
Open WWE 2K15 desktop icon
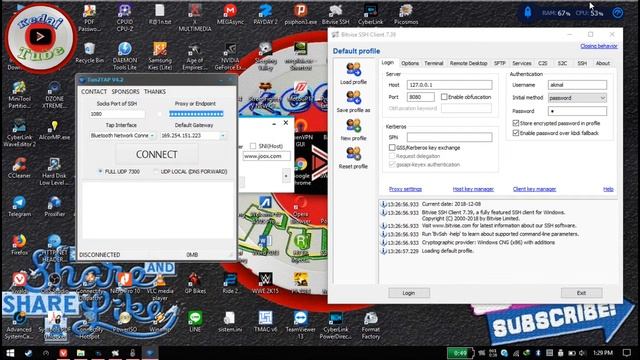(x=265, y=283)
